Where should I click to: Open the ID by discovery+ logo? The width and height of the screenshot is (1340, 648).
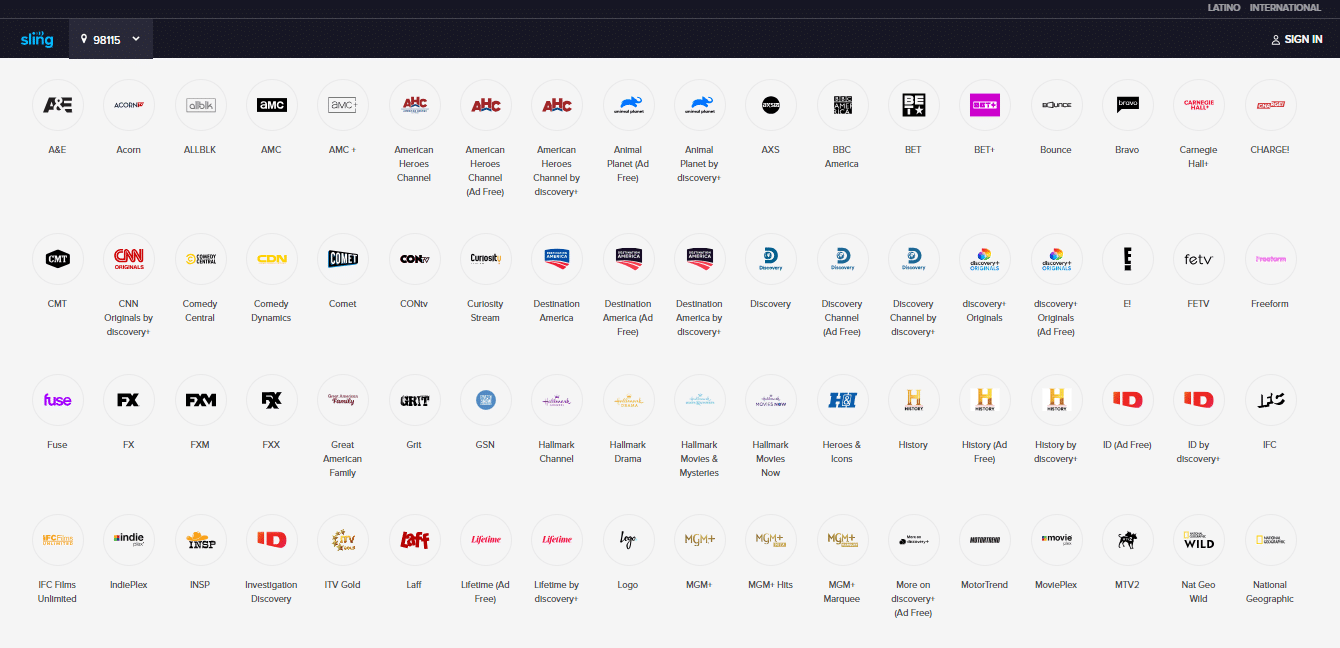click(1199, 400)
